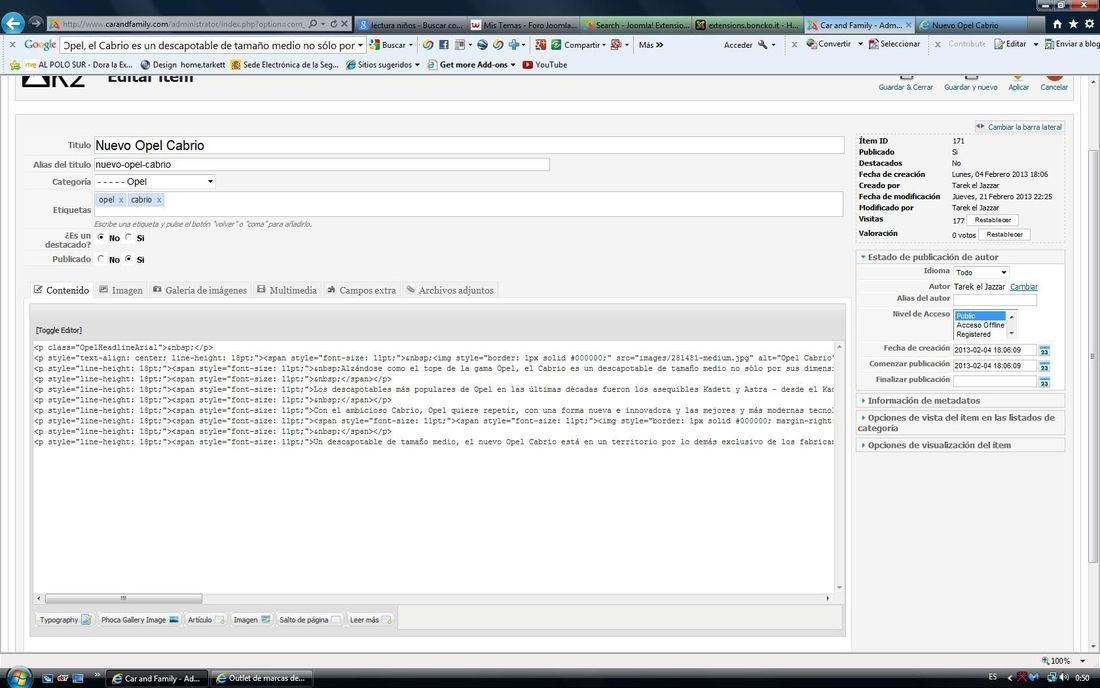This screenshot has height=688, width=1100.
Task: Click the address bar refresh icon
Action: (x=333, y=24)
